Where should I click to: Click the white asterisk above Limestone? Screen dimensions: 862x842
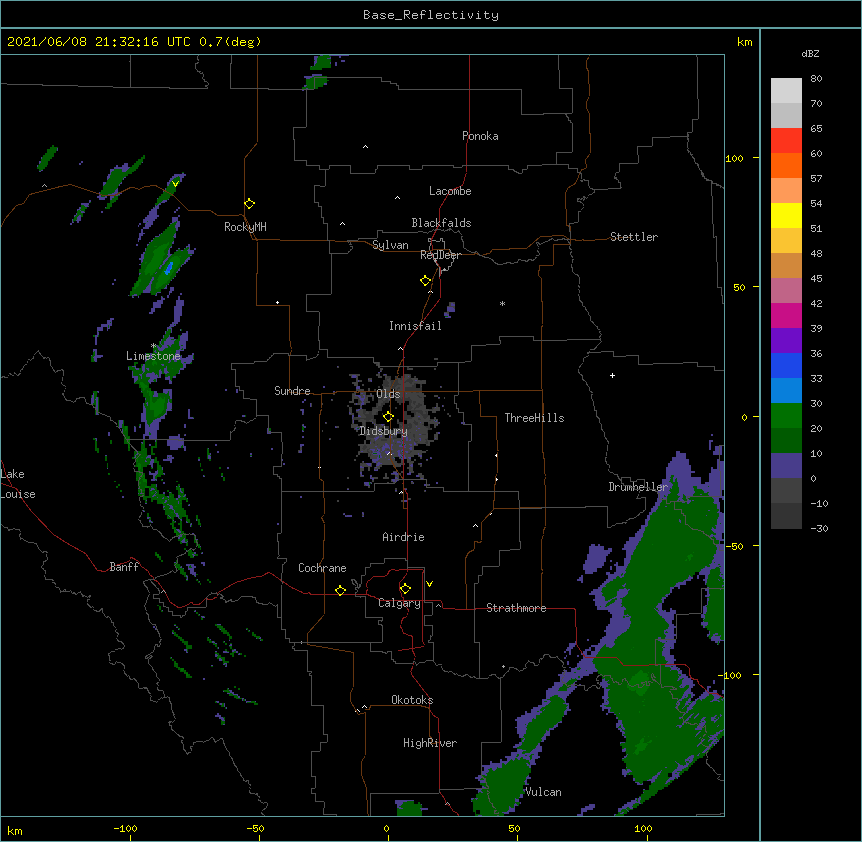tap(153, 346)
